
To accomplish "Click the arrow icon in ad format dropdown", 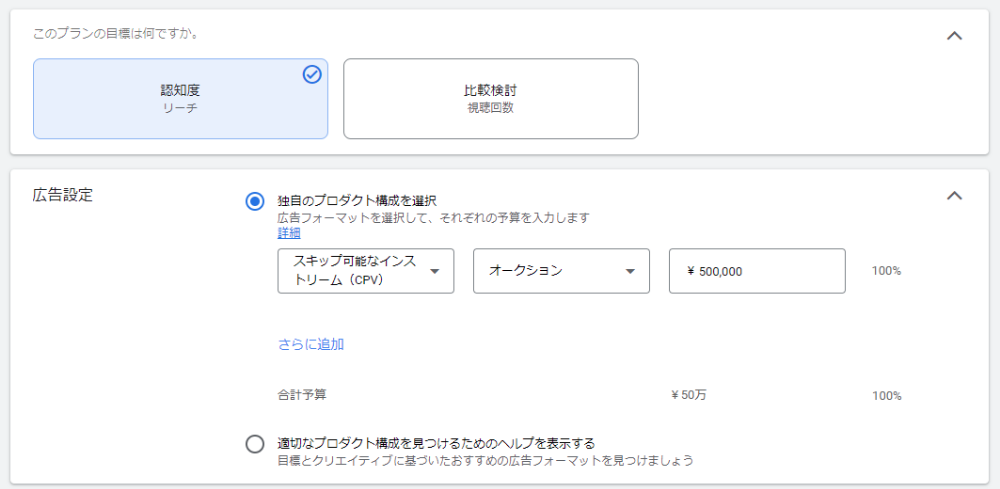I will coord(435,272).
